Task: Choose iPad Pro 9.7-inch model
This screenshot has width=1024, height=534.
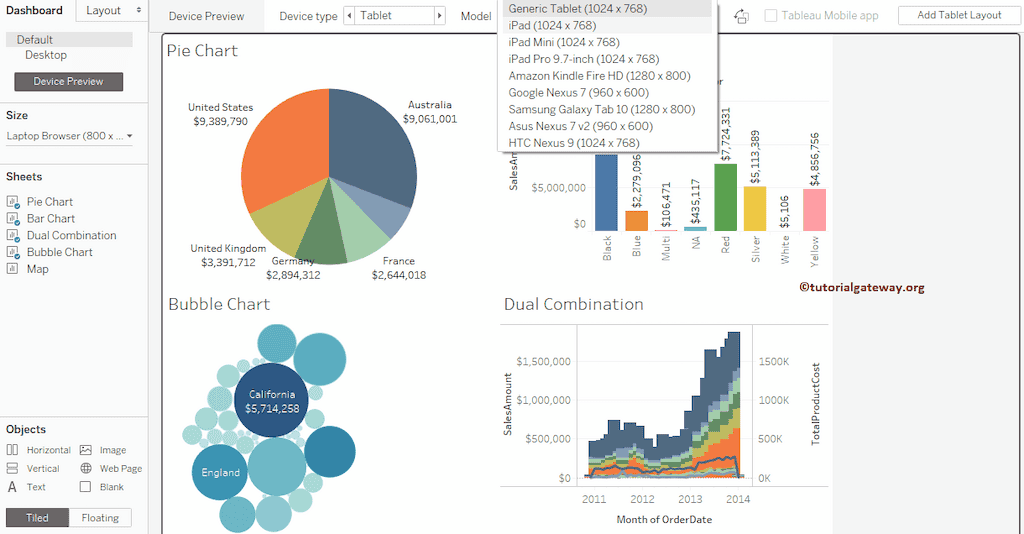Action: pyautogui.click(x=605, y=59)
